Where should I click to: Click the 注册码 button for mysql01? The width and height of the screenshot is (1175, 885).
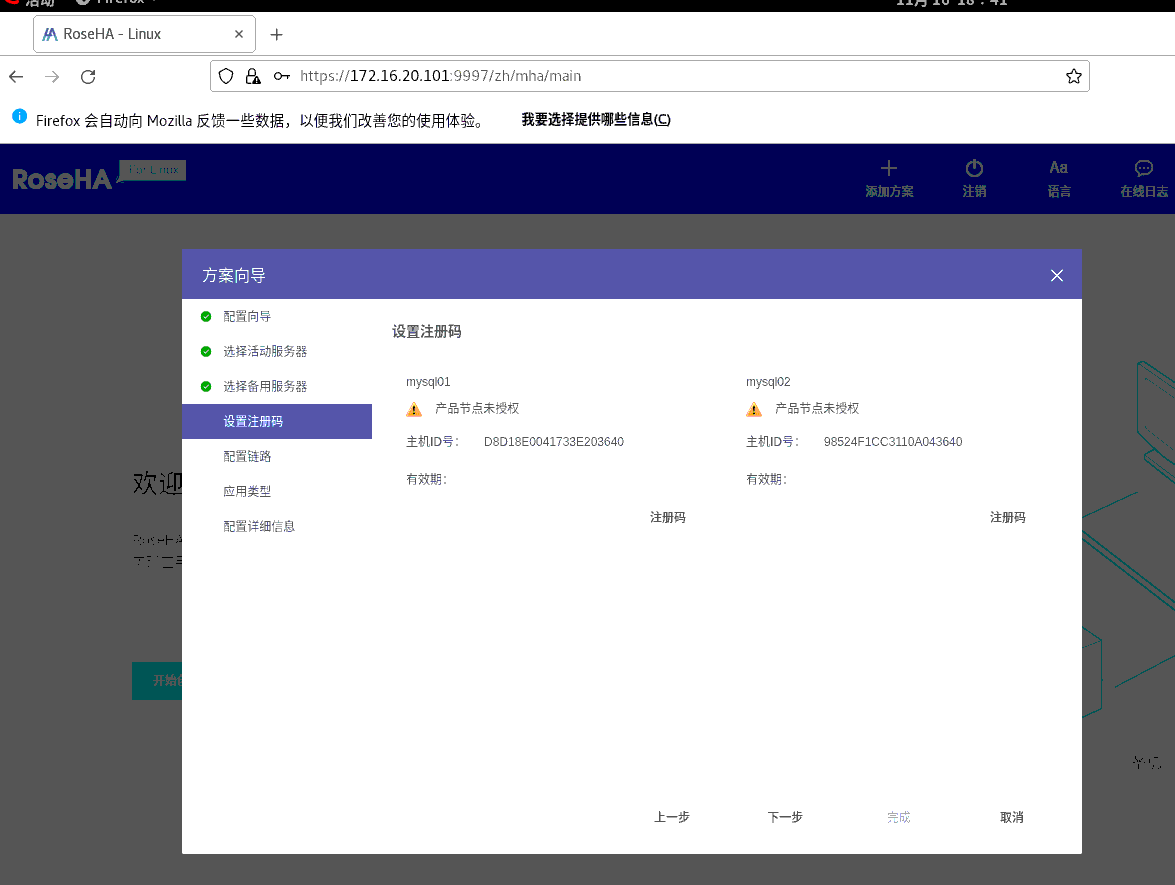pos(667,517)
